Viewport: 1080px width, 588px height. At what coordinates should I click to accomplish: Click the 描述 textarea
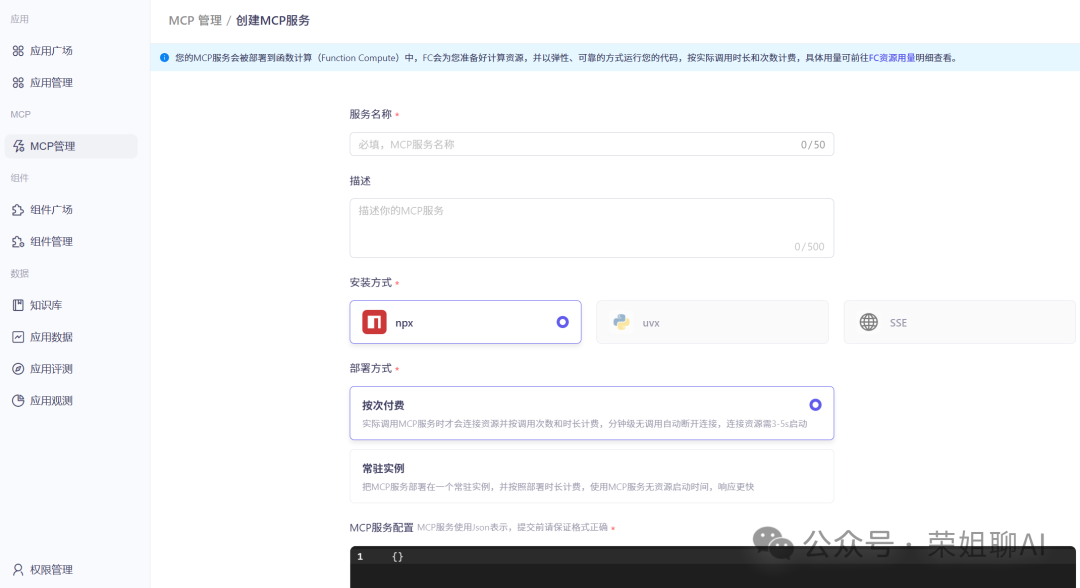pyautogui.click(x=591, y=227)
